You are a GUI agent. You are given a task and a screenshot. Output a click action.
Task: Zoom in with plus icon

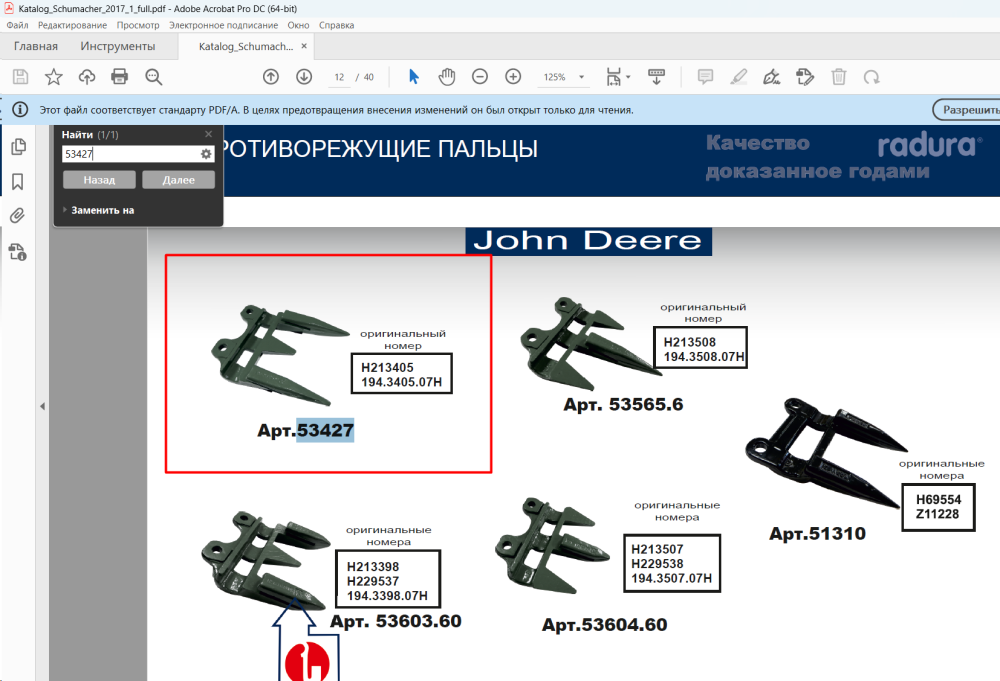(x=513, y=77)
